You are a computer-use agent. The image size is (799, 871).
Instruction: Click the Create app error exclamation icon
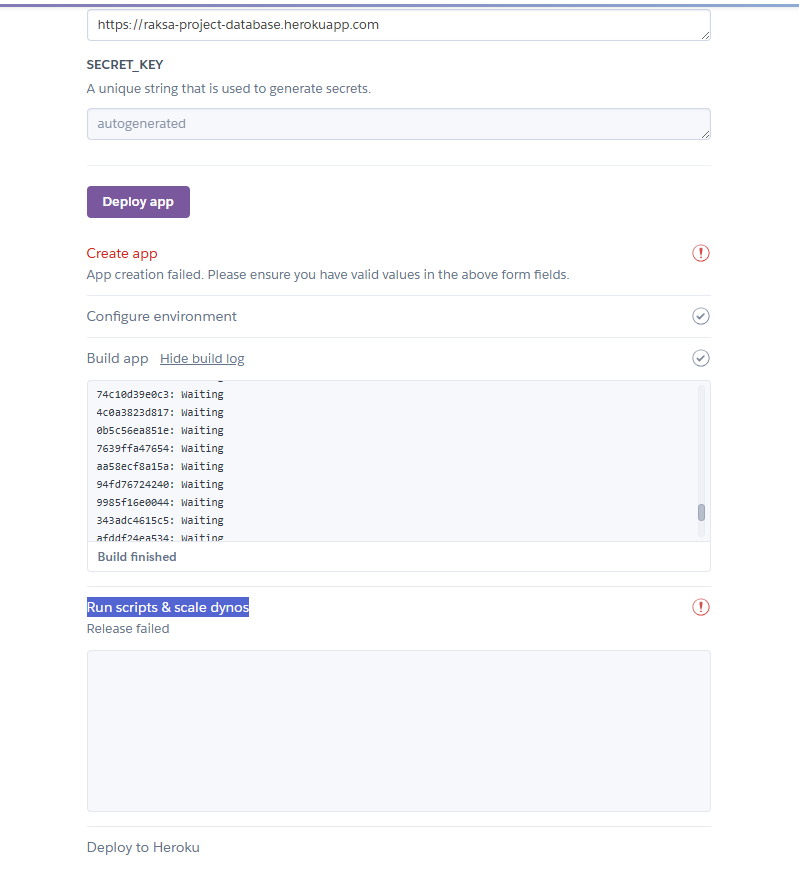click(x=701, y=253)
